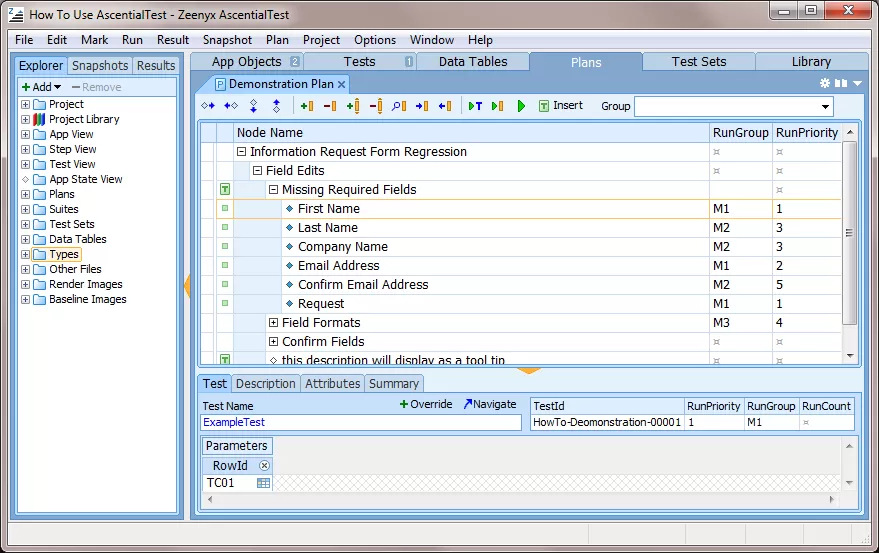Click the Remove button in Explorer
879x553 pixels.
point(96,87)
